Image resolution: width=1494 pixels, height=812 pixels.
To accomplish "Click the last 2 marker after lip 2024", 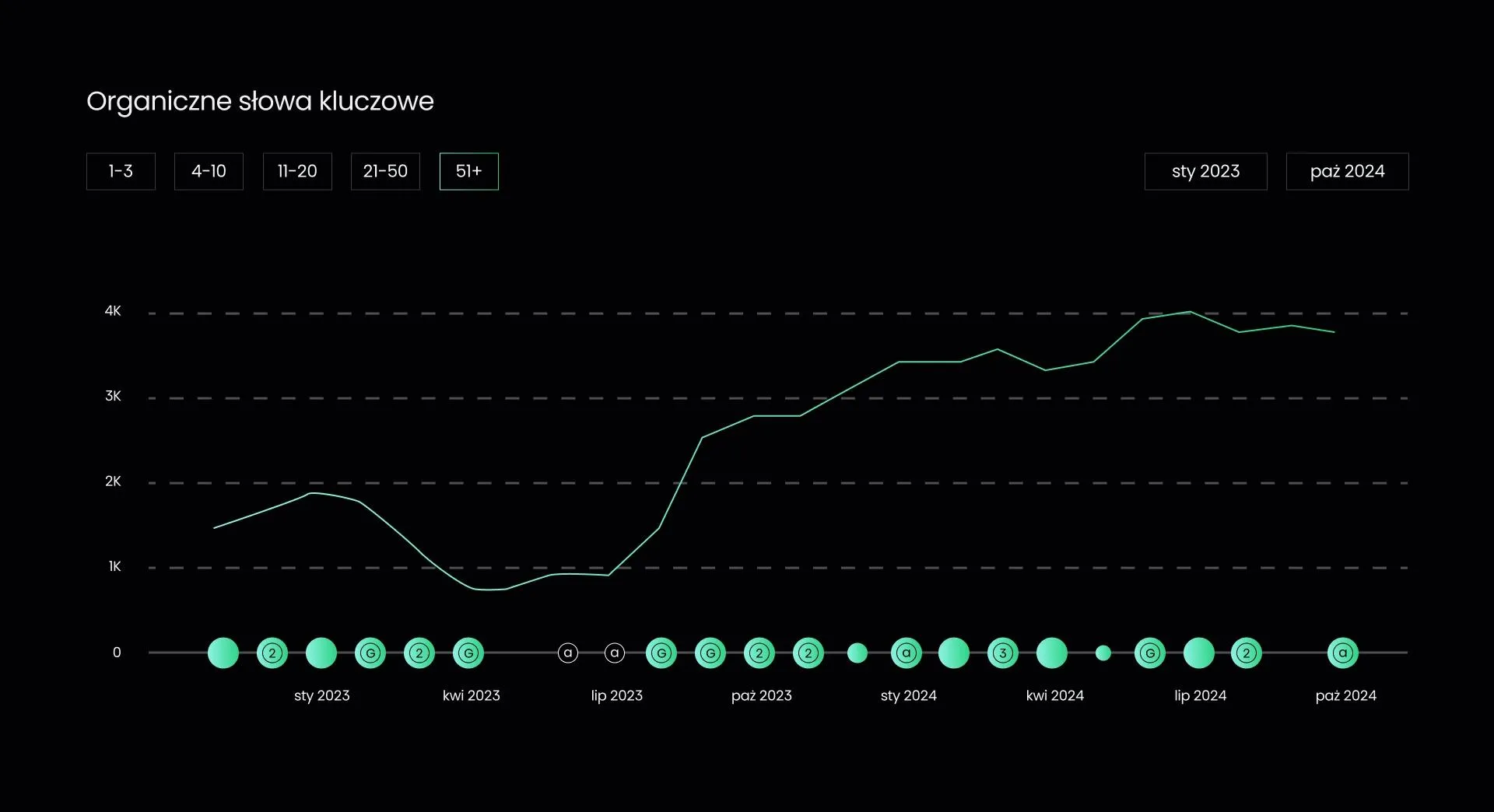I will 1247,653.
